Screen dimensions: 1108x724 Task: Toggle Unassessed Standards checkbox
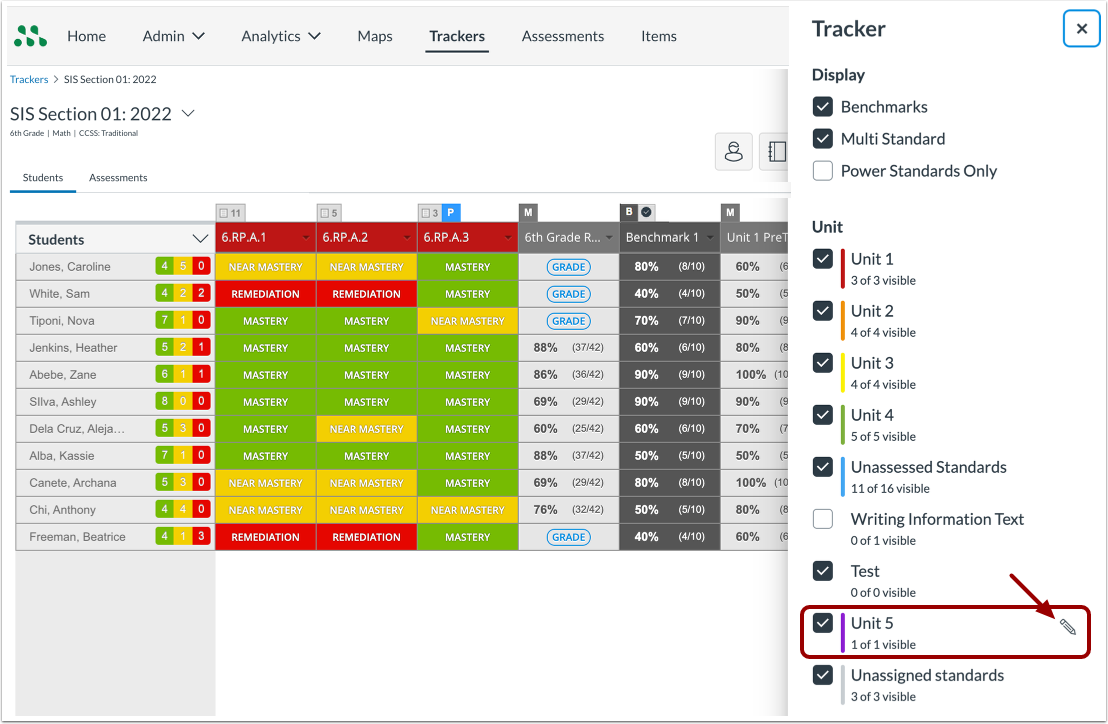[823, 467]
